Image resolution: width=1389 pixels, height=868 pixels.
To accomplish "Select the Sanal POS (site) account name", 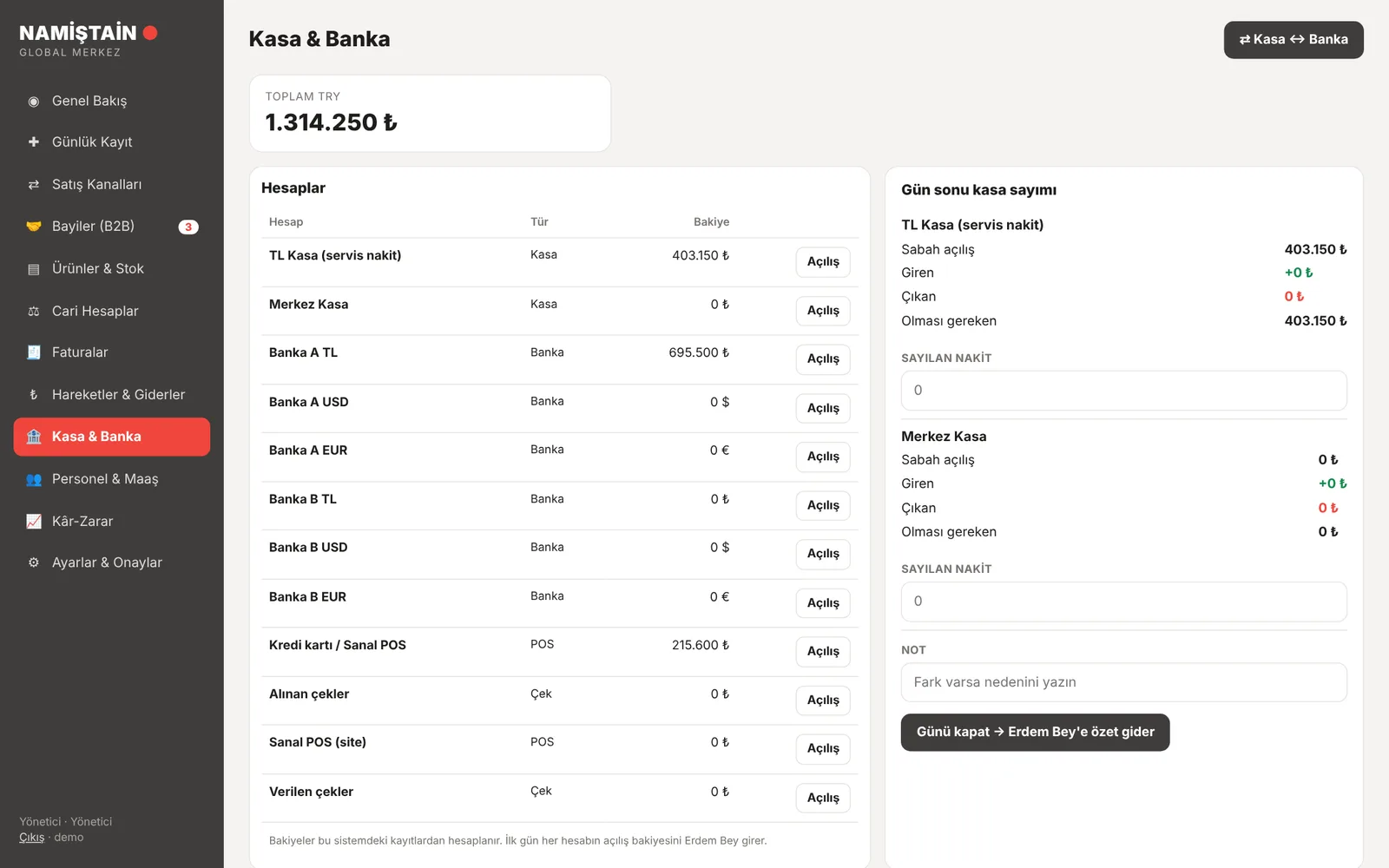I will tap(318, 742).
